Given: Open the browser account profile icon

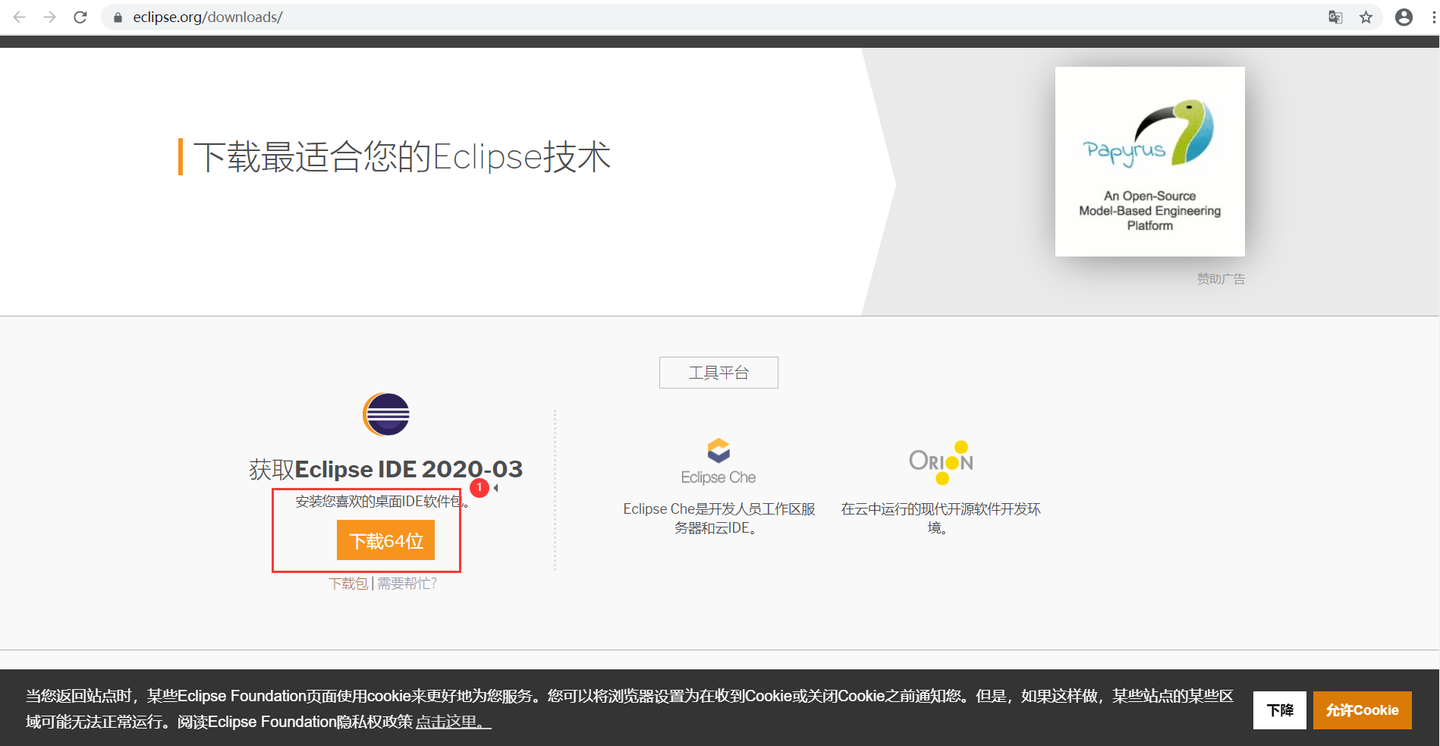Looking at the screenshot, I should click(x=1402, y=16).
